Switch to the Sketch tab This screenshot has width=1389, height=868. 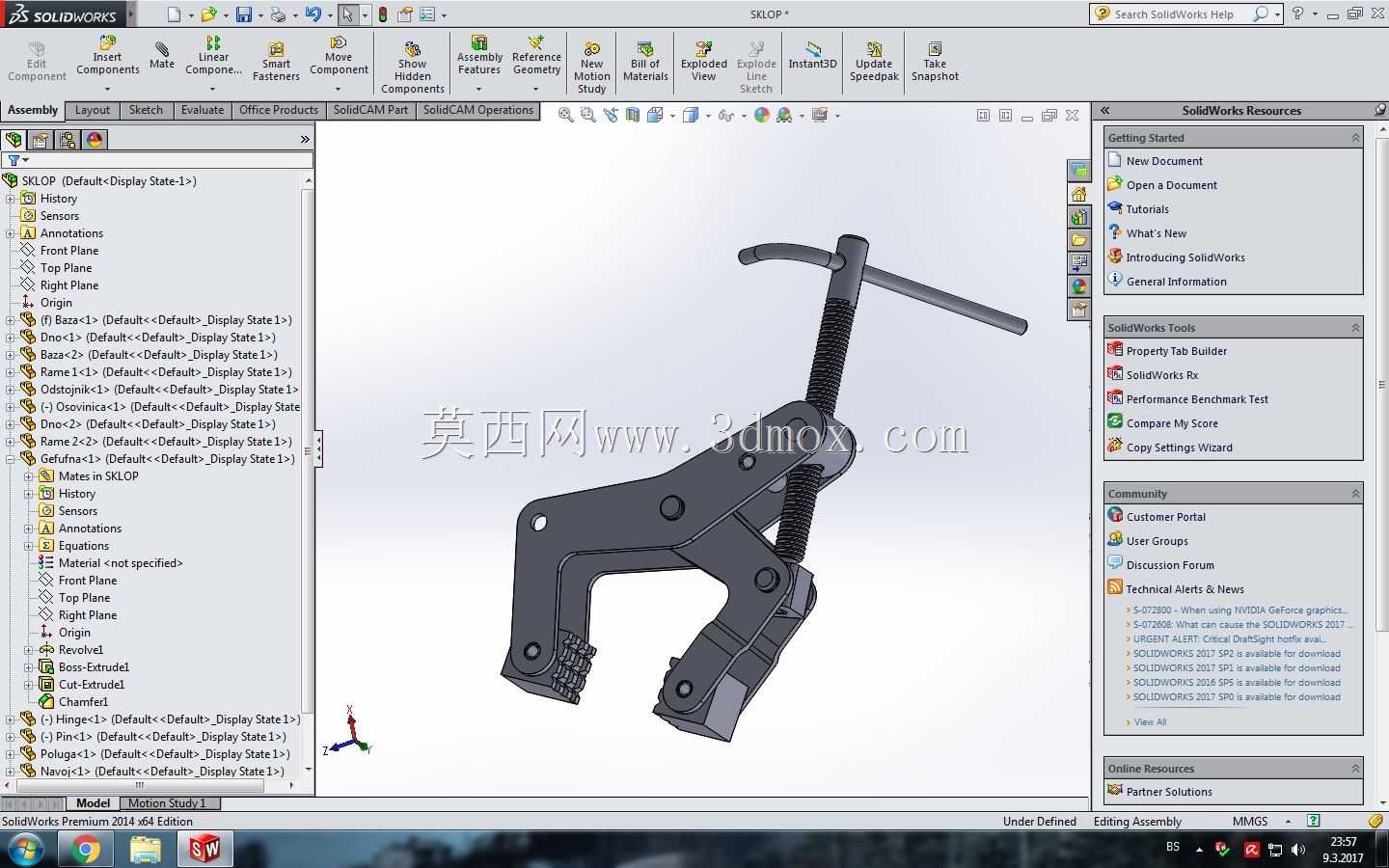(146, 110)
